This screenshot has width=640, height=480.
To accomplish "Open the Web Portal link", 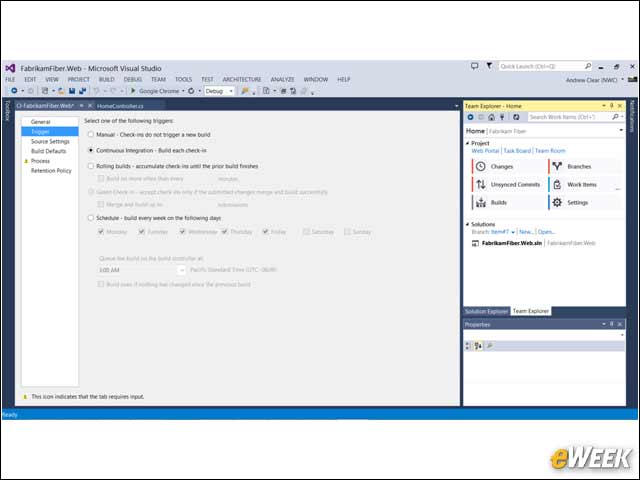I will point(485,151).
